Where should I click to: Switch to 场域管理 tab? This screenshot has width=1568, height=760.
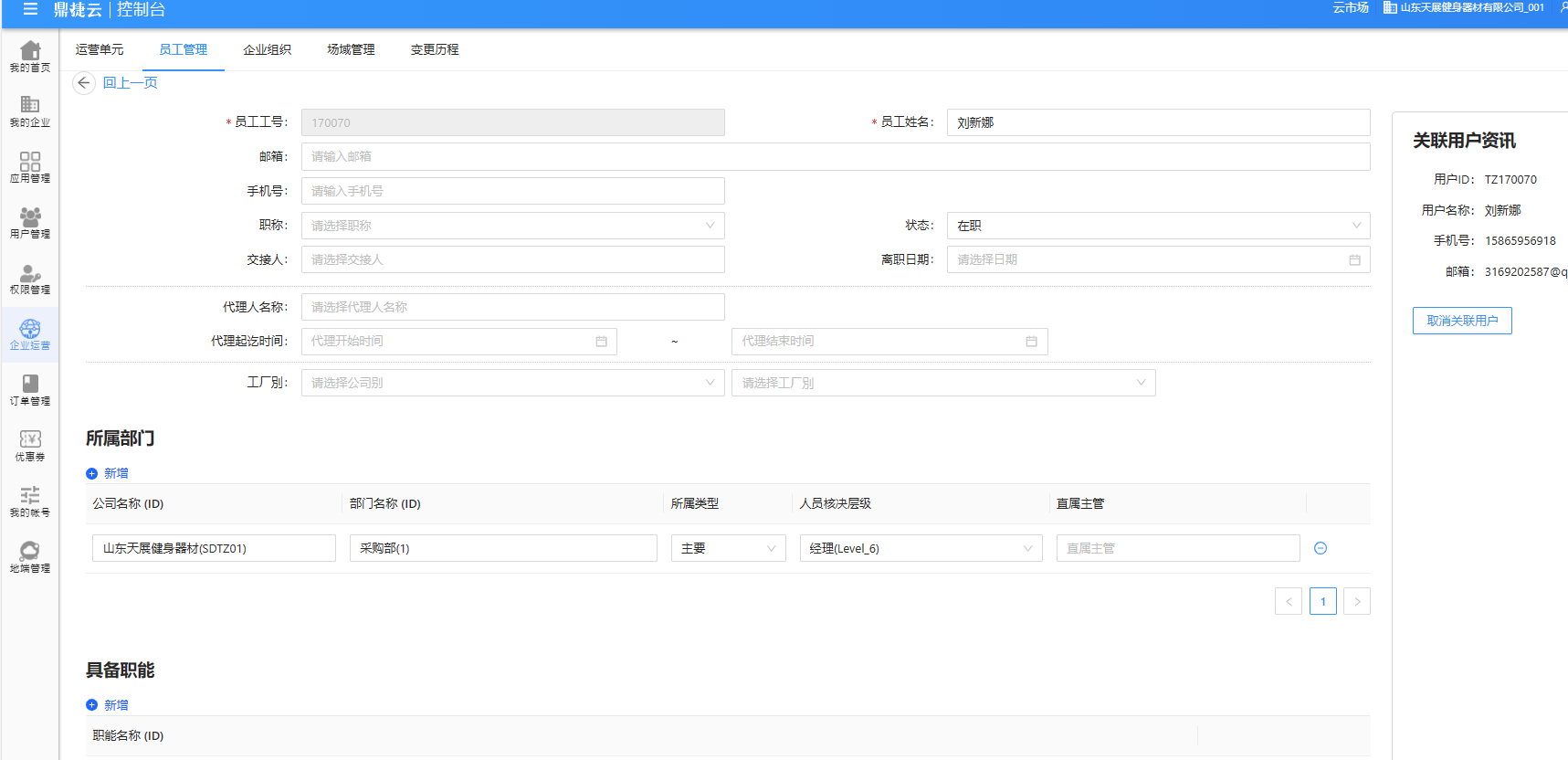pos(352,49)
